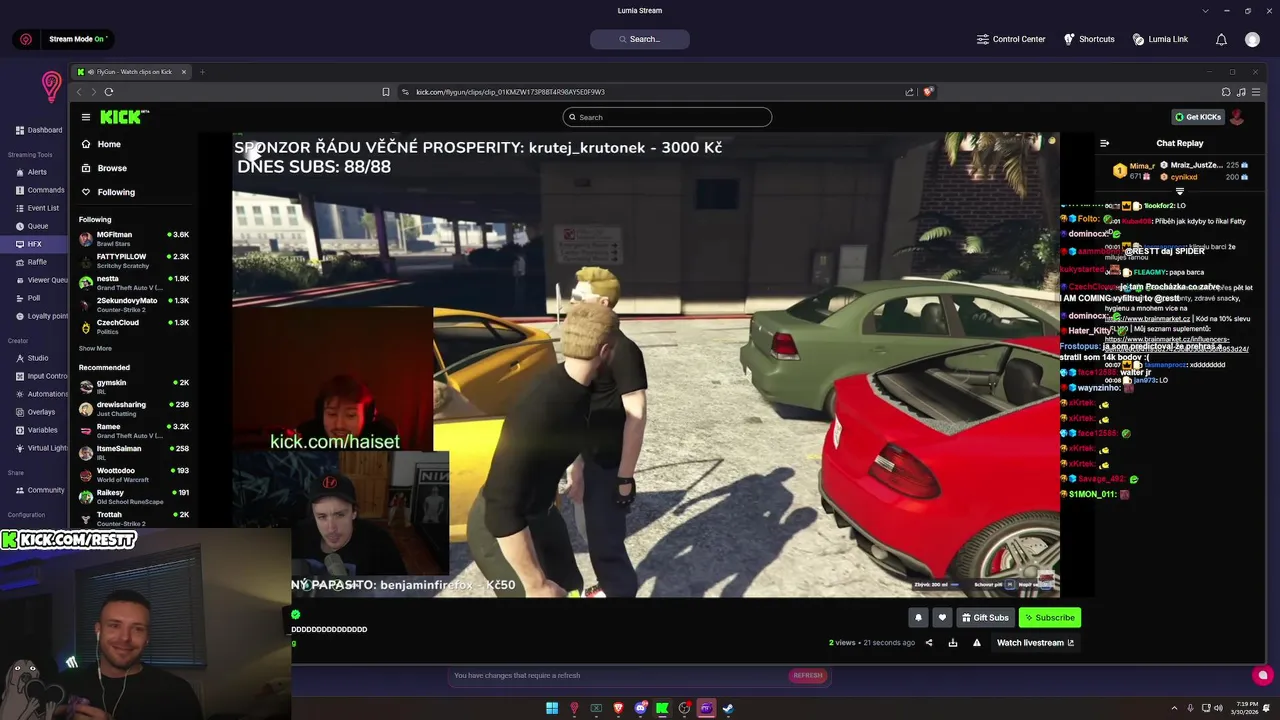Viewport: 1280px width, 720px height.
Task: Open CzechCloud channel in Following
Action: tap(134, 327)
